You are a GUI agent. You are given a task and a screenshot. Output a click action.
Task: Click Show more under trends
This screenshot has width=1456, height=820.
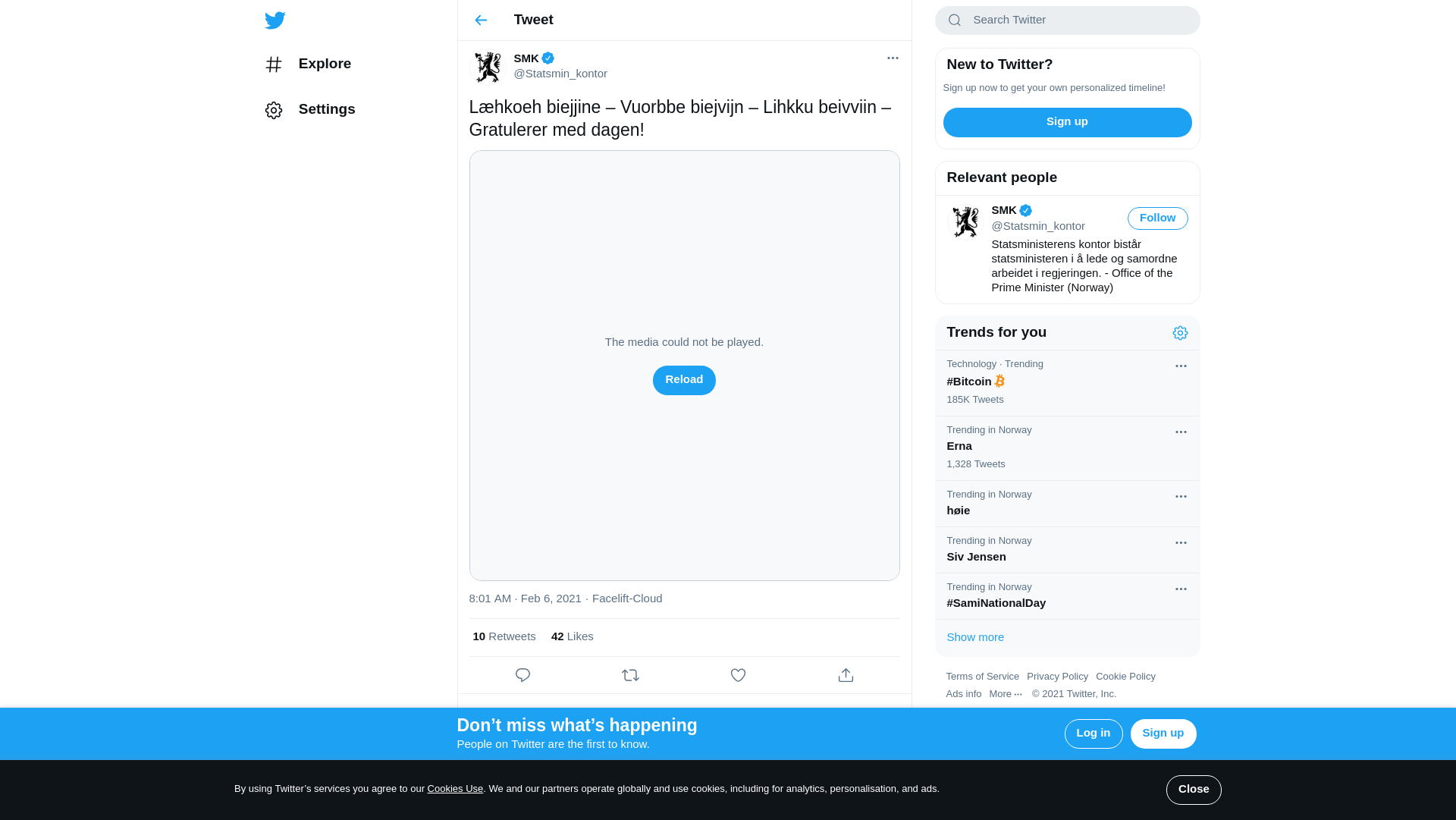pos(975,637)
